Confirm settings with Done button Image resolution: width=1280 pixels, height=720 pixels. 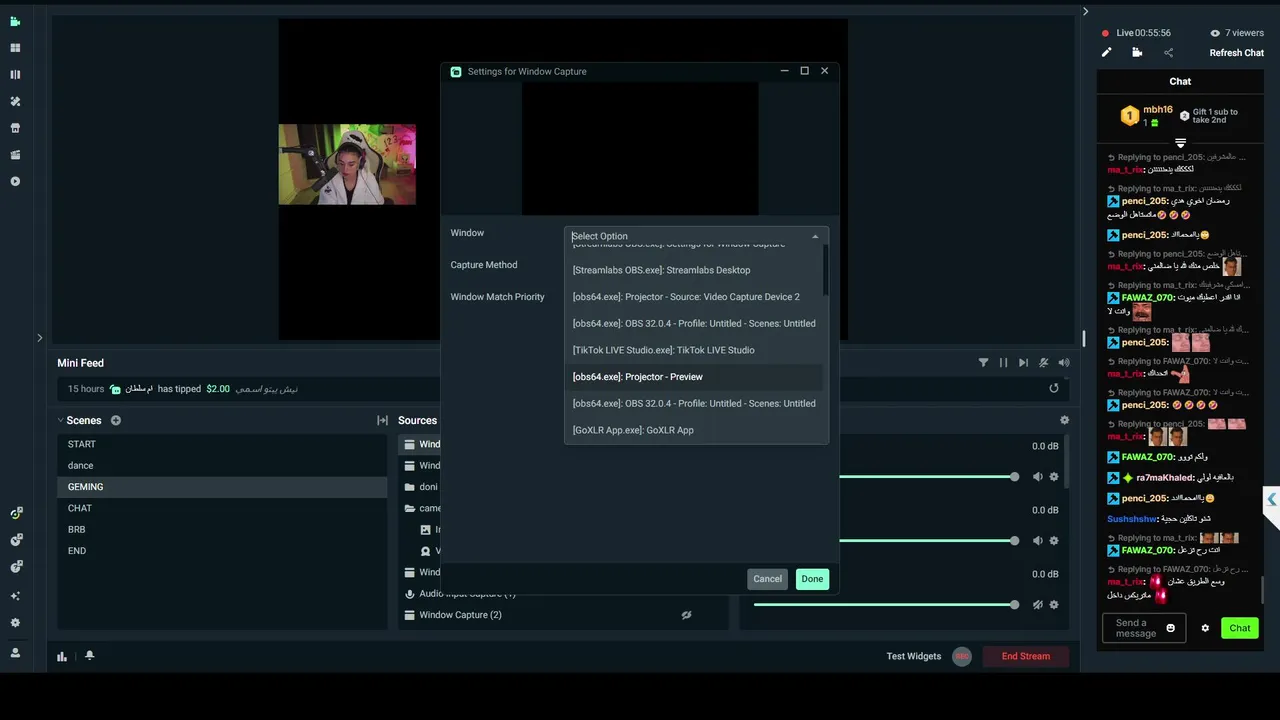click(x=812, y=579)
